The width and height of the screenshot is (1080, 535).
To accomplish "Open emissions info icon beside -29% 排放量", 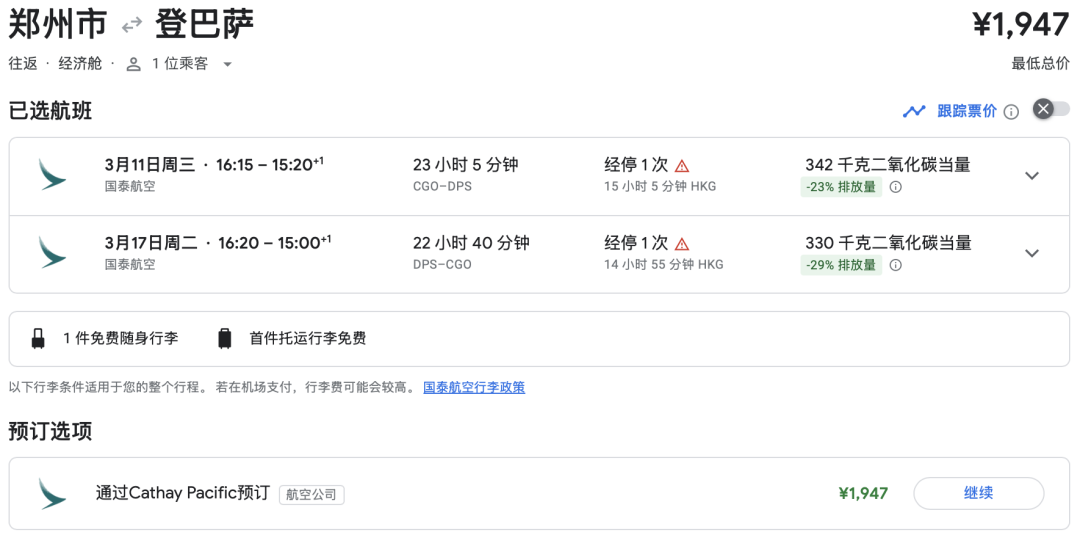I will click(x=895, y=265).
